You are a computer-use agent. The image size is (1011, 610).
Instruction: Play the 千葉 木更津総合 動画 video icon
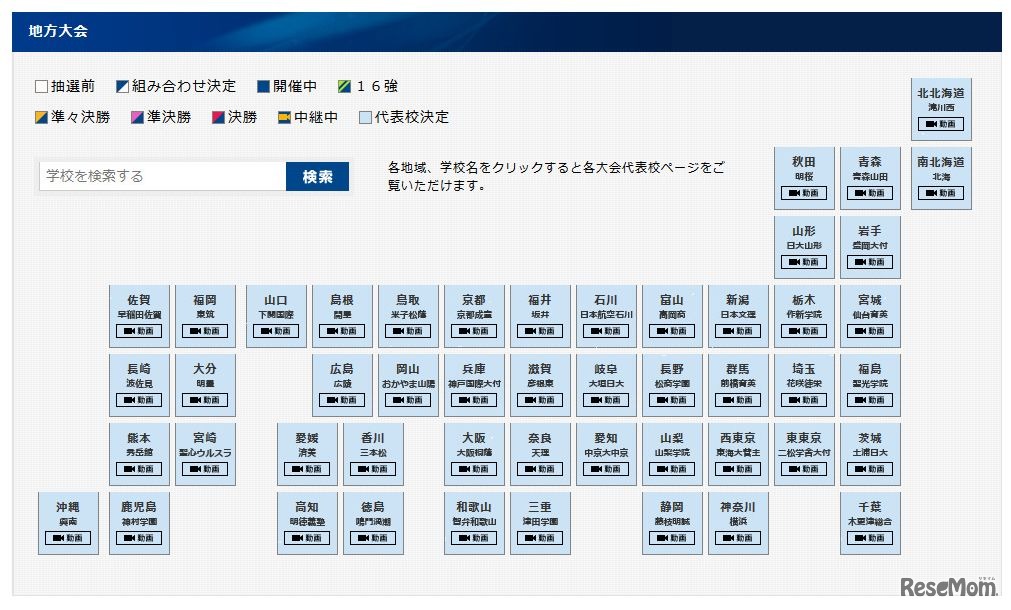870,539
